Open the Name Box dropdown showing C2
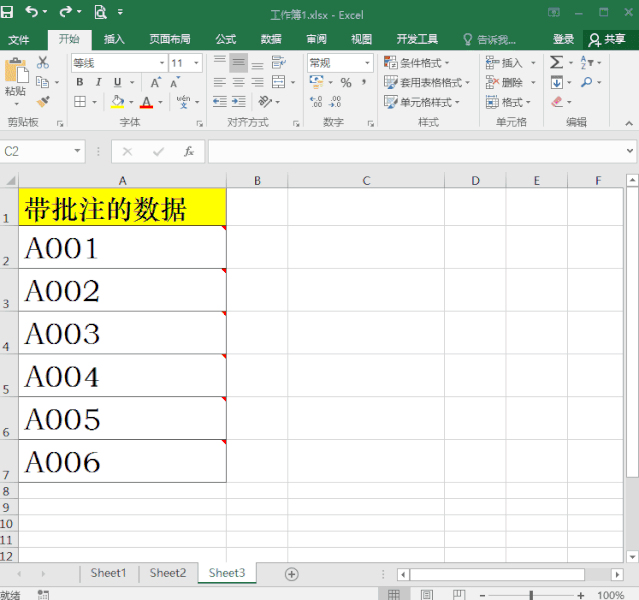The image size is (639, 600). pos(77,151)
